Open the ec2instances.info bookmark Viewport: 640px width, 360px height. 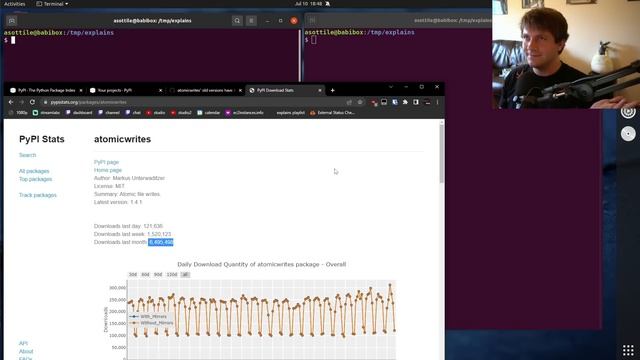point(244,113)
